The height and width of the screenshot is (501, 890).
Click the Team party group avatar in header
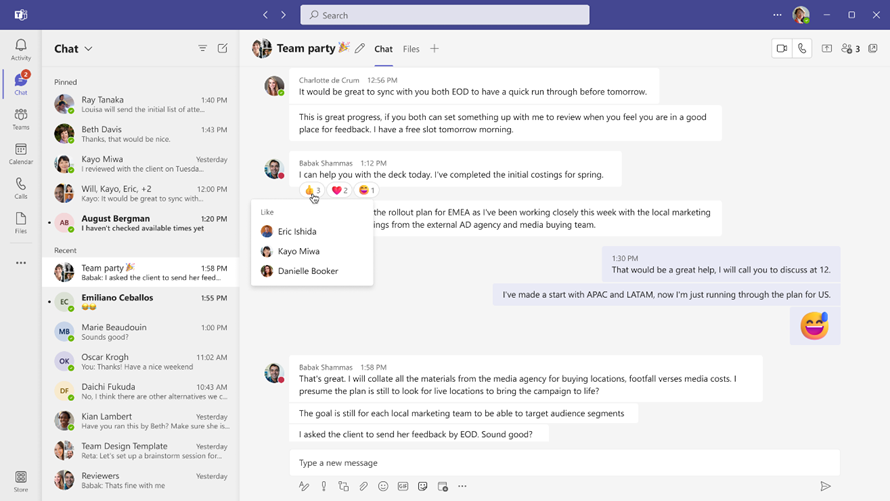(262, 49)
